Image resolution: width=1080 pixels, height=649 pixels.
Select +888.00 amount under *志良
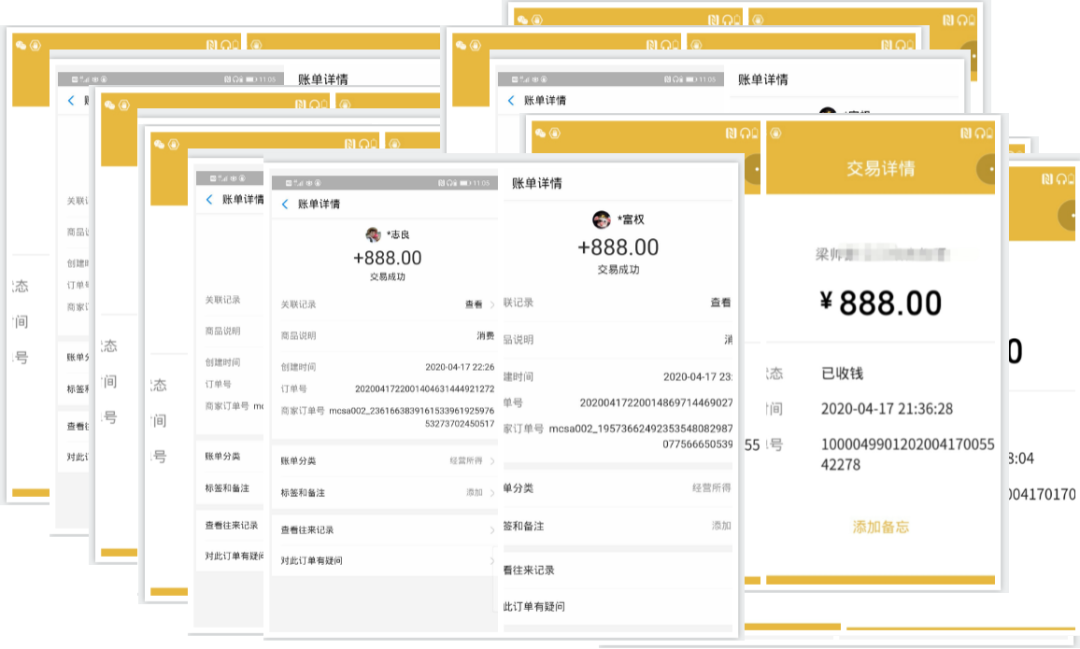387,258
